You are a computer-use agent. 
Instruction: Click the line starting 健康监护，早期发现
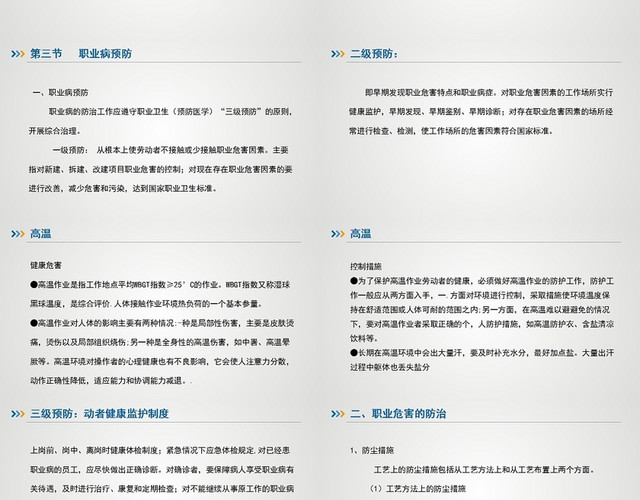pos(481,112)
